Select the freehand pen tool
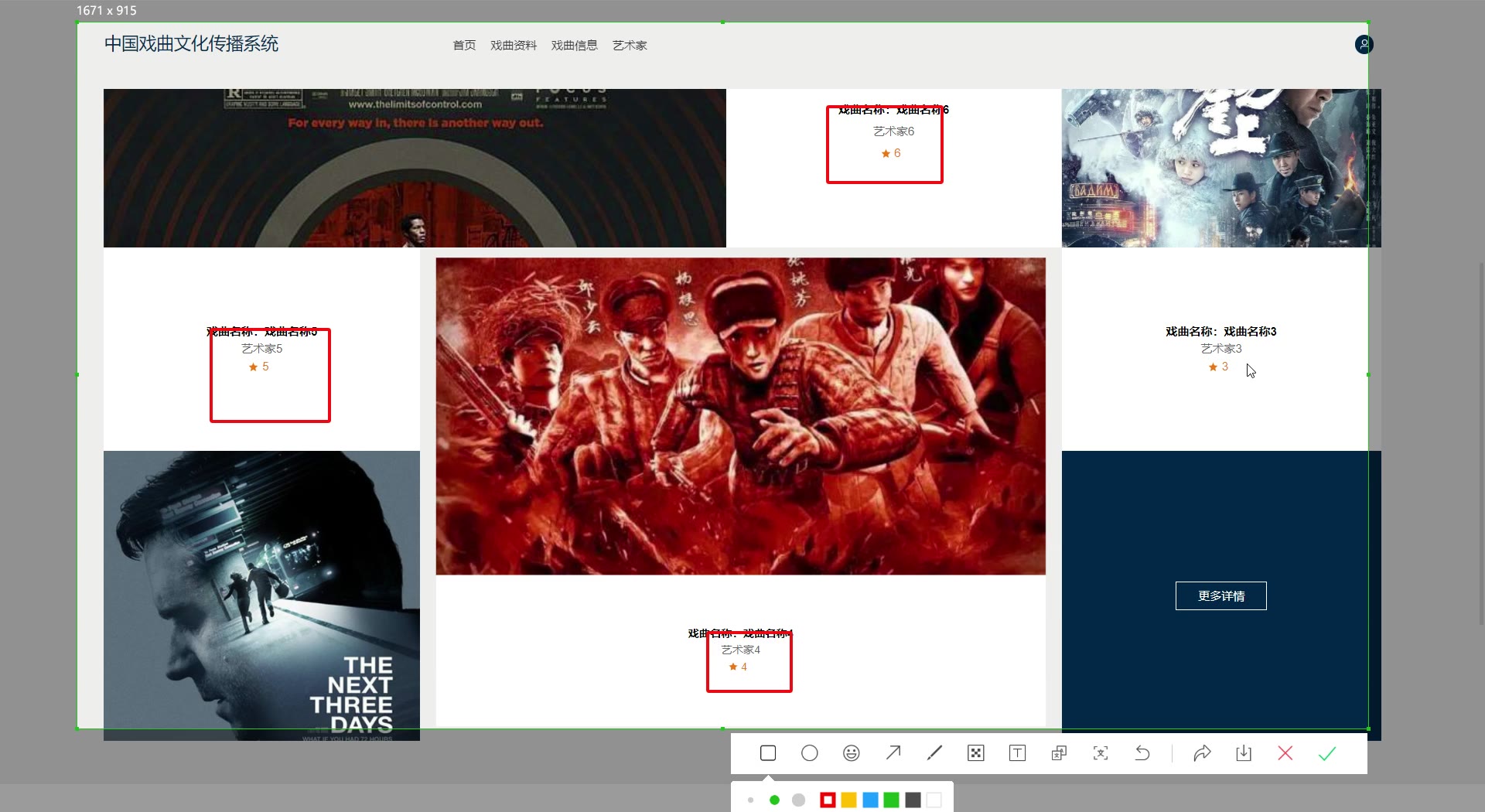 click(x=934, y=753)
